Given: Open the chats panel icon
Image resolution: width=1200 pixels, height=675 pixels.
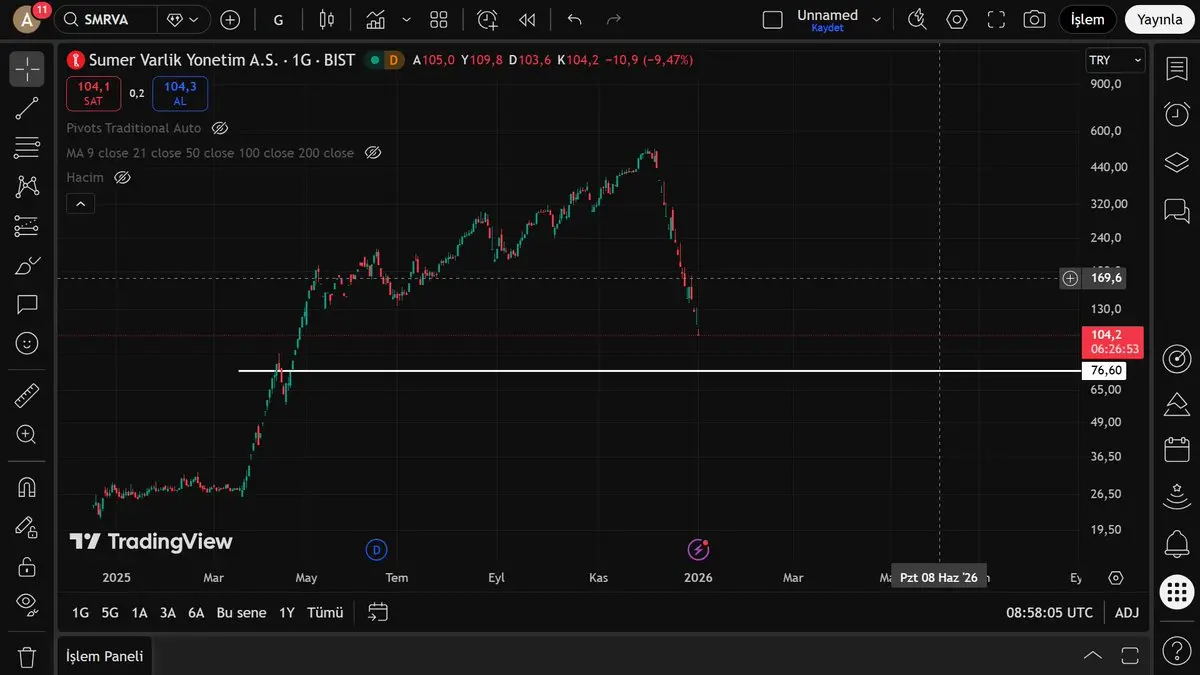Looking at the screenshot, I should (x=1177, y=210).
